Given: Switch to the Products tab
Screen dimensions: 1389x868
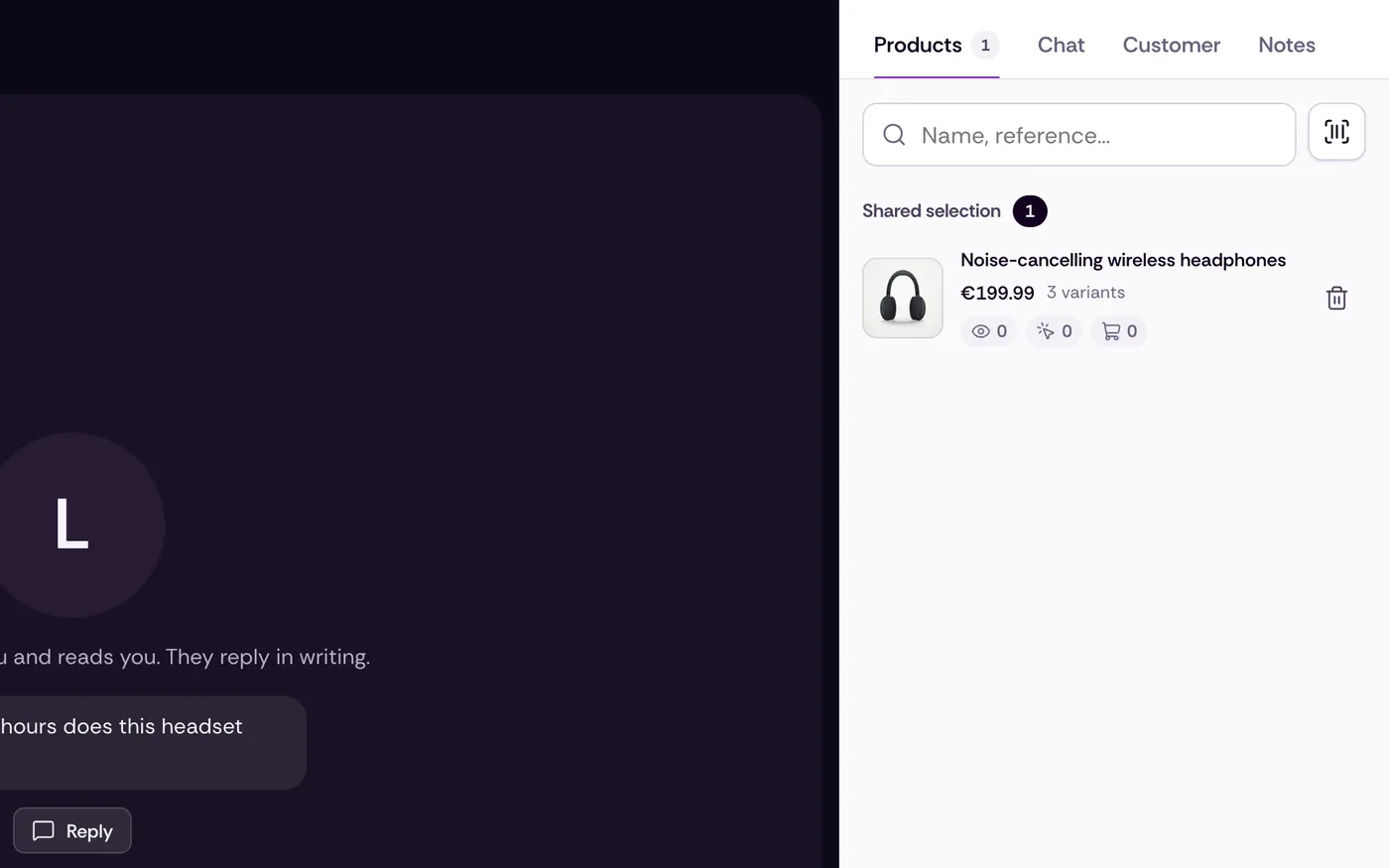Looking at the screenshot, I should (x=936, y=45).
